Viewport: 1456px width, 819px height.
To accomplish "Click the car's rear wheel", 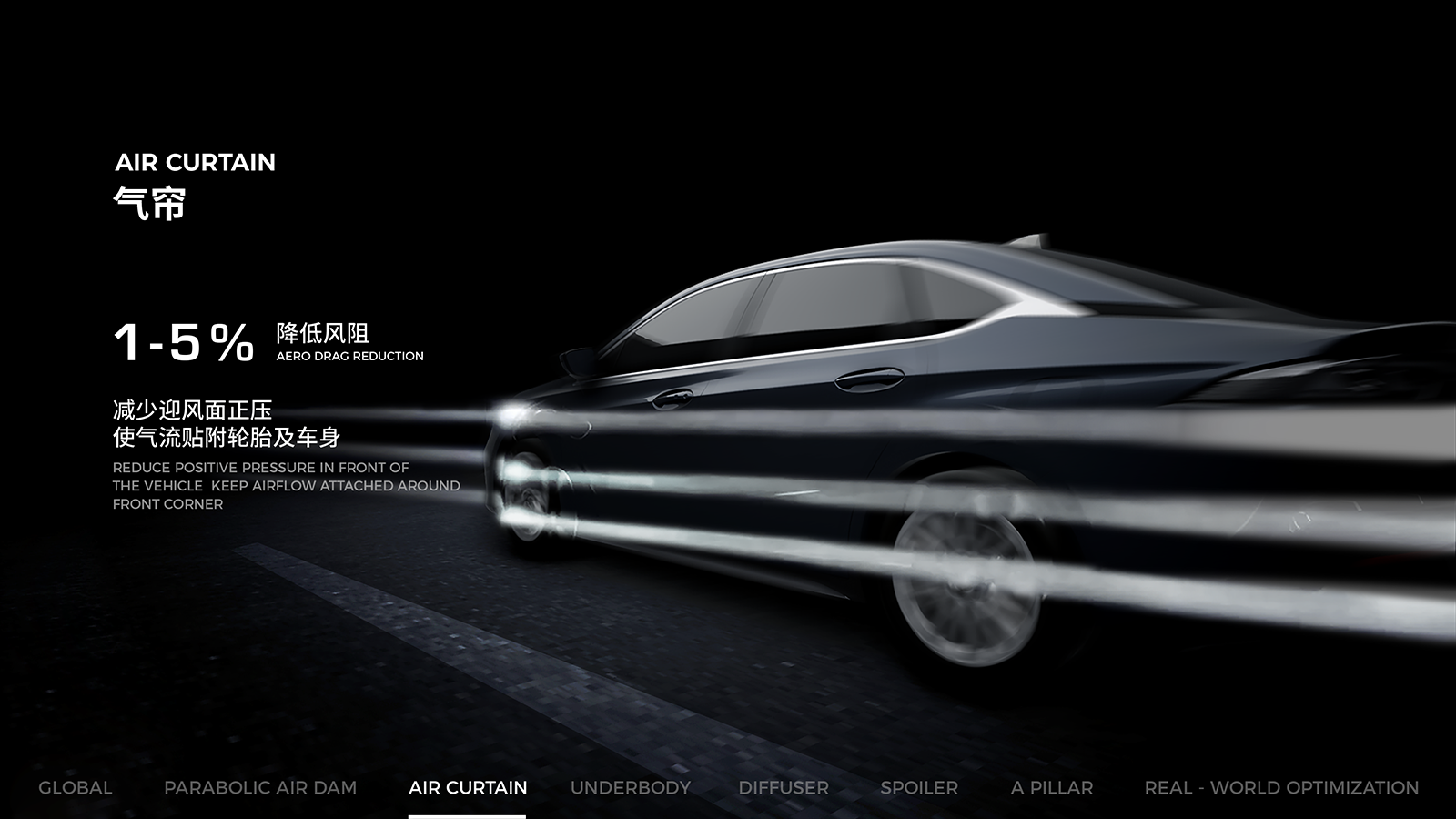I will (x=966, y=582).
